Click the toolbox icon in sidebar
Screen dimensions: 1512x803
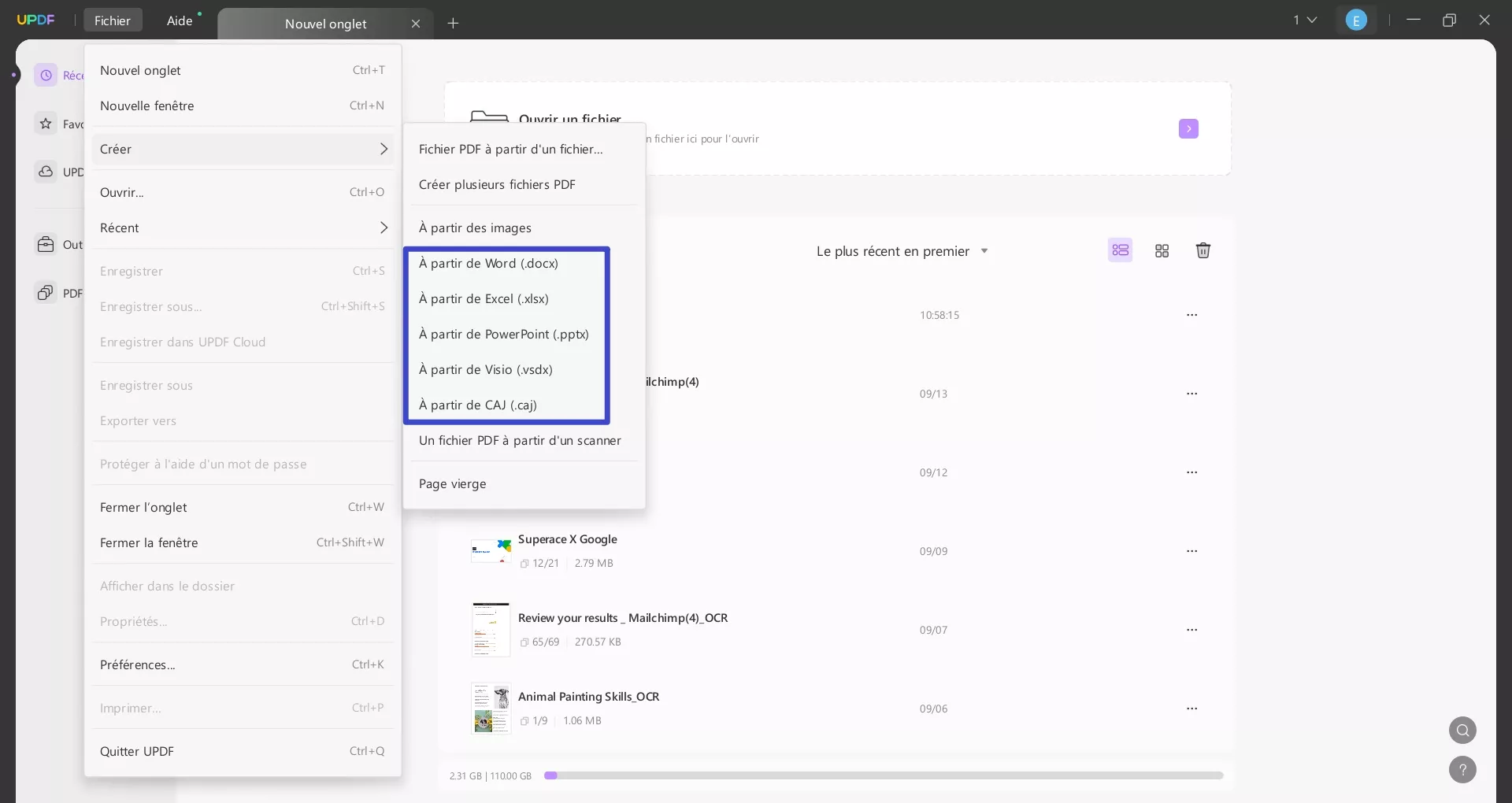[46, 244]
